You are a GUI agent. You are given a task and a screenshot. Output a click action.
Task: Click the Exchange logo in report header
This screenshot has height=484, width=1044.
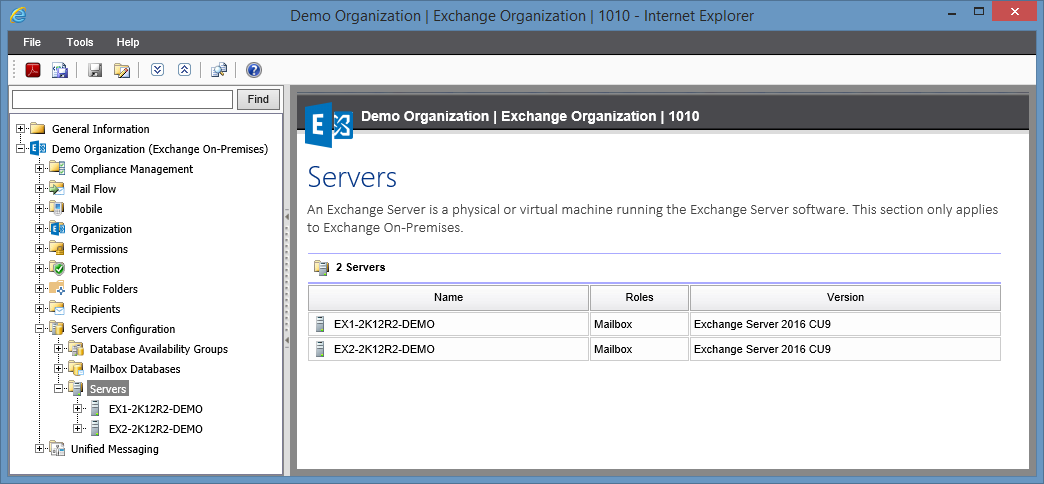(x=328, y=125)
